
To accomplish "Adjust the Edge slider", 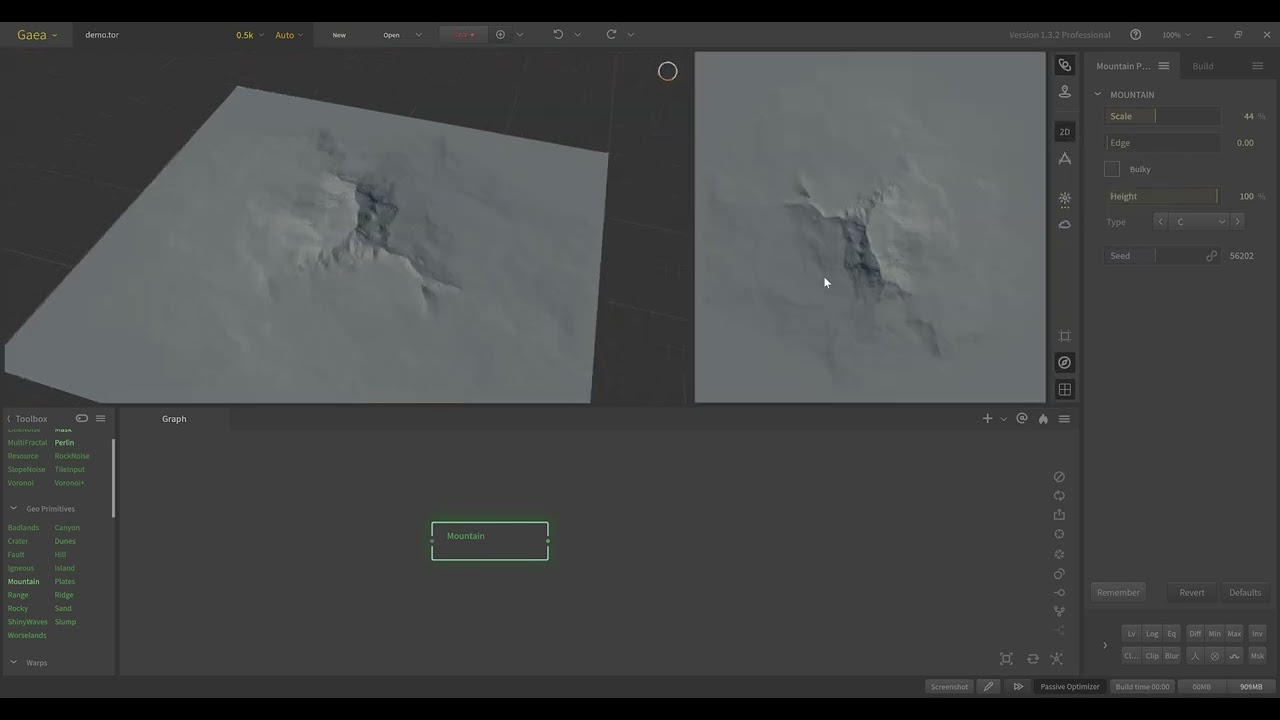I will (x=1162, y=143).
